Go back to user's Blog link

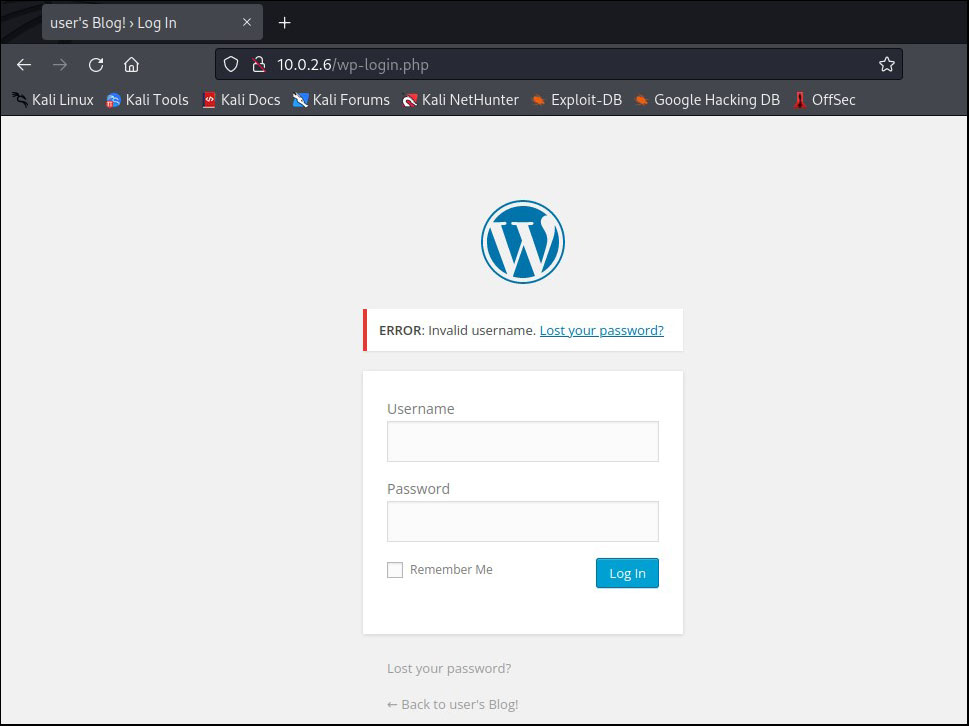(453, 704)
